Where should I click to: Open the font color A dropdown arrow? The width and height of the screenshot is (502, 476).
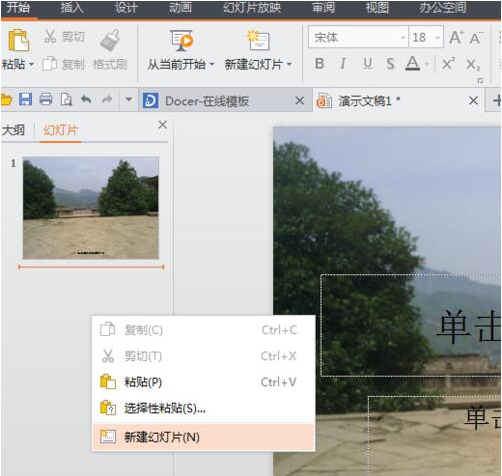427,64
